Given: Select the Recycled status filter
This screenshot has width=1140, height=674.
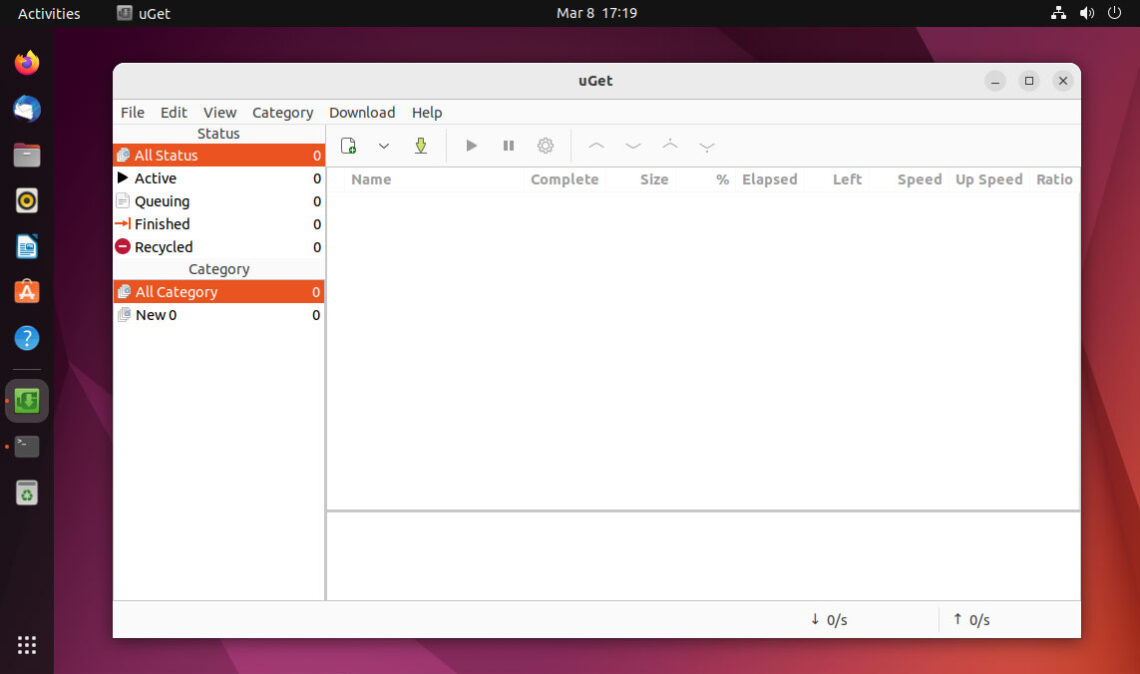Looking at the screenshot, I should (x=219, y=247).
